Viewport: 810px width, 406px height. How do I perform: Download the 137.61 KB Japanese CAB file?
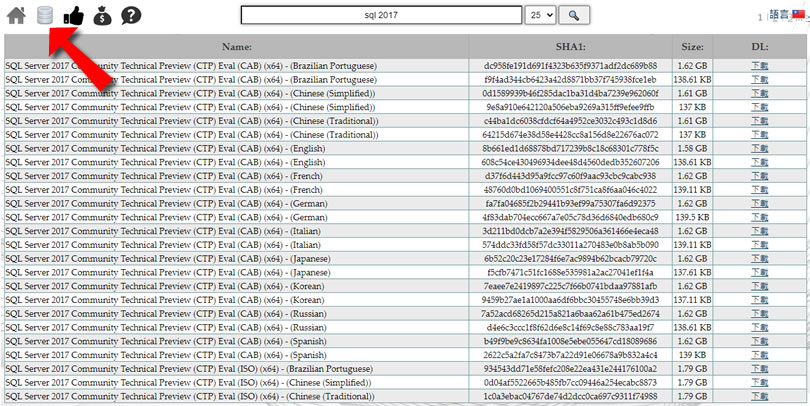[759, 272]
